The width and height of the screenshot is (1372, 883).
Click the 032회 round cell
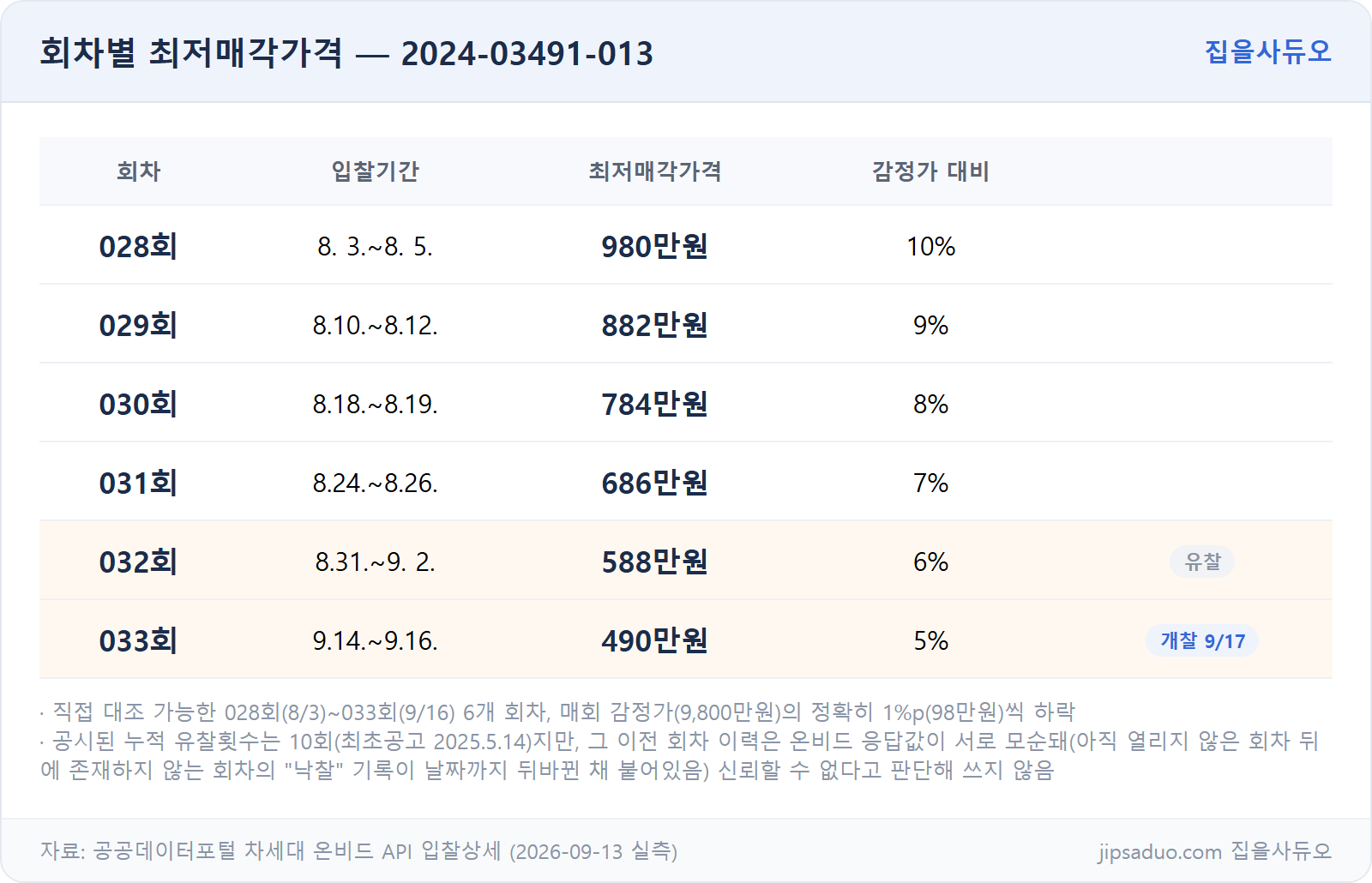pyautogui.click(x=139, y=562)
